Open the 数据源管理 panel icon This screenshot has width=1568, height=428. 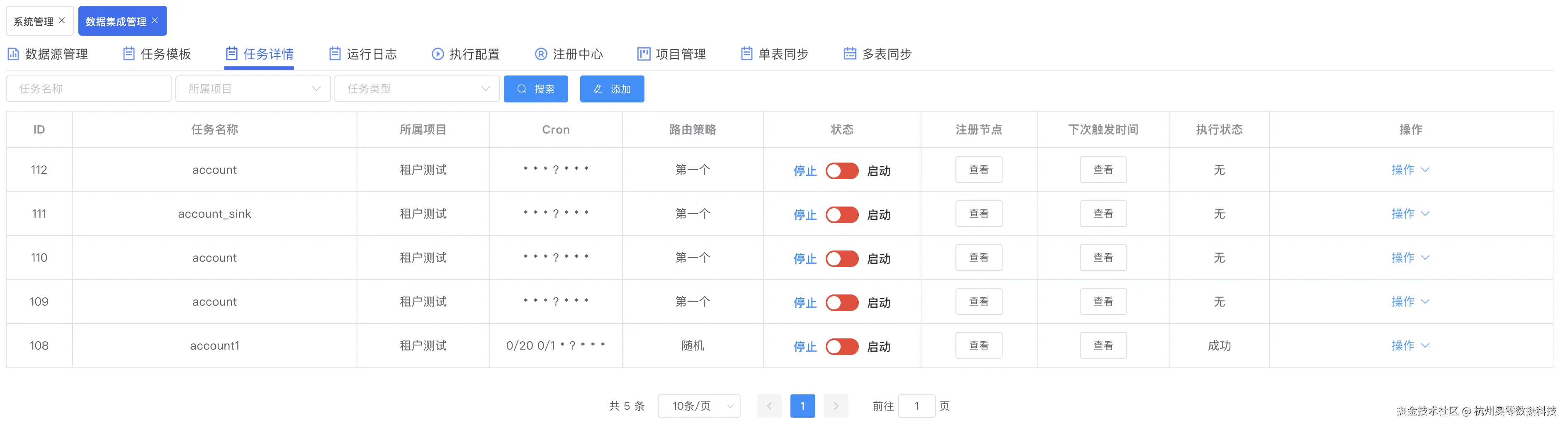(x=13, y=53)
